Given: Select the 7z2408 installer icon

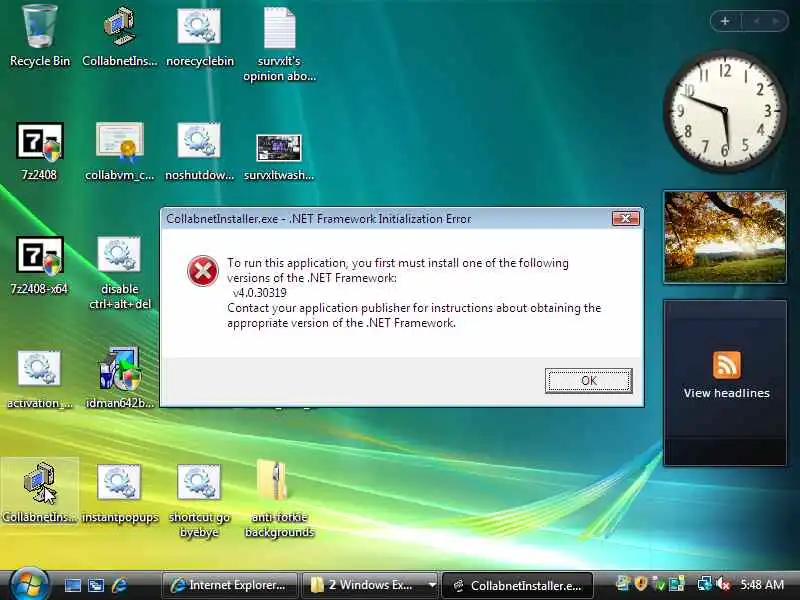Looking at the screenshot, I should point(40,152).
